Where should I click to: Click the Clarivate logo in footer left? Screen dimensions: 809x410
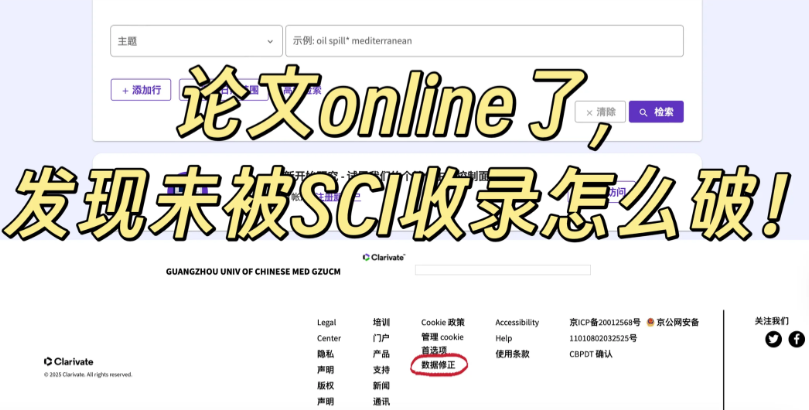(x=69, y=362)
